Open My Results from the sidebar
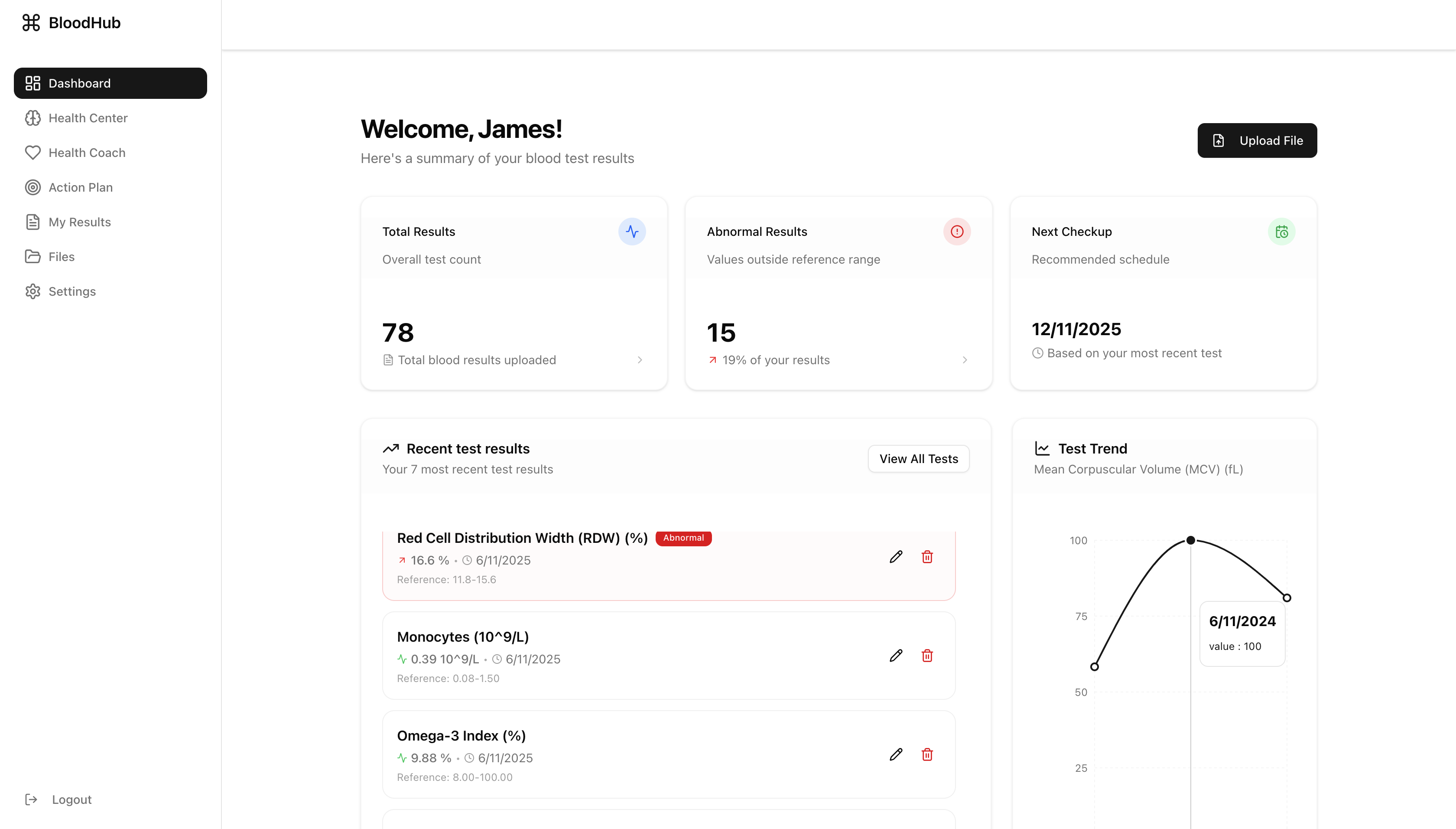1456x829 pixels. pos(110,222)
